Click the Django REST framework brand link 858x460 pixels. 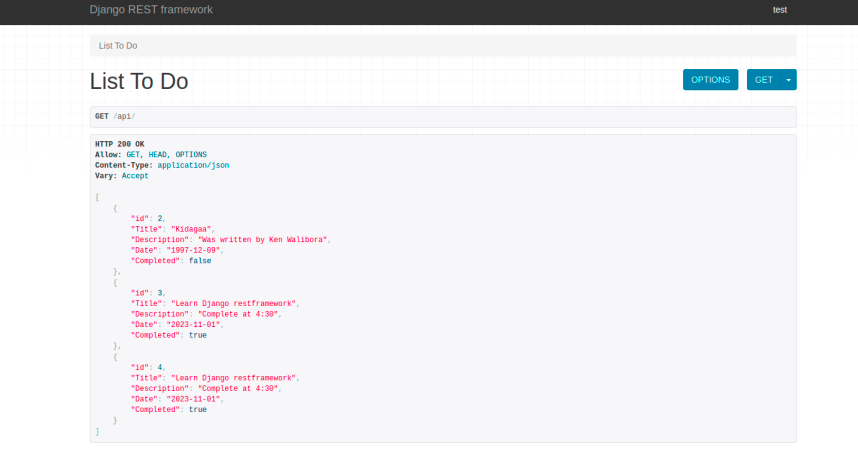coord(151,10)
